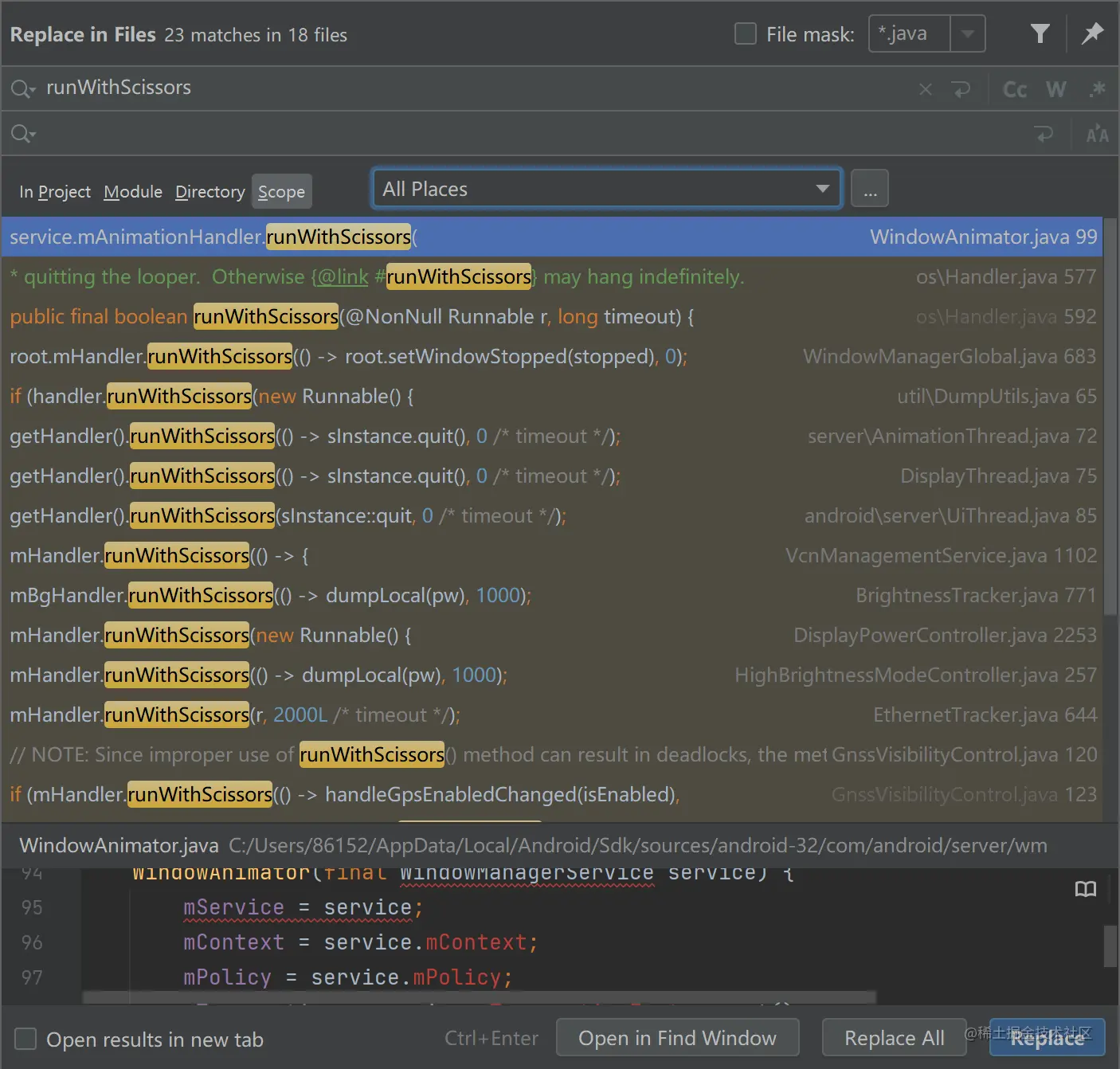The height and width of the screenshot is (1069, 1120).
Task: Click the code preview horizontal scrollbar
Action: click(x=480, y=997)
